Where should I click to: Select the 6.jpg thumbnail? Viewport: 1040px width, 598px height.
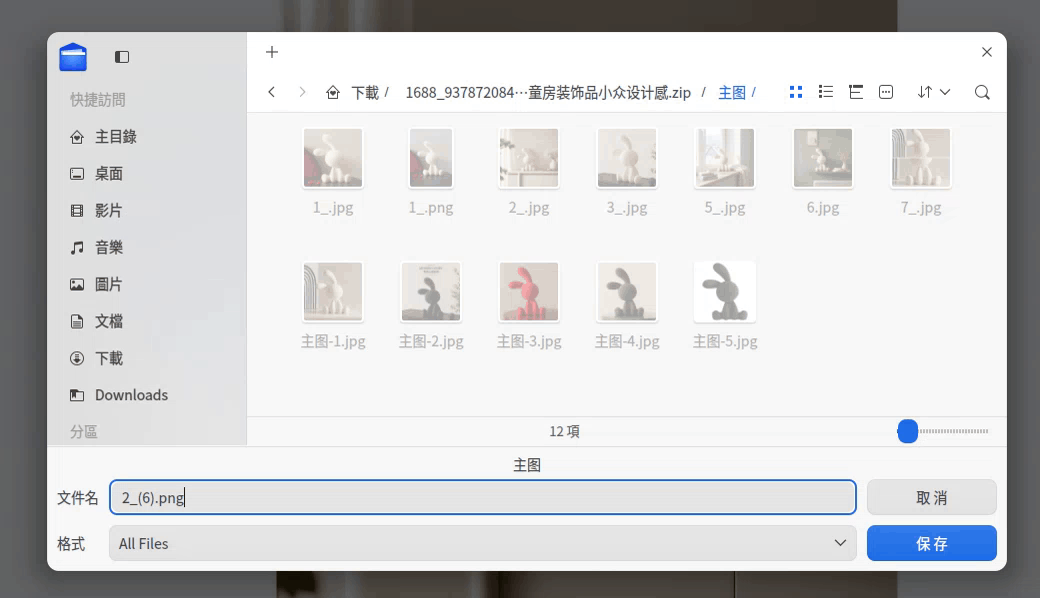pos(823,158)
